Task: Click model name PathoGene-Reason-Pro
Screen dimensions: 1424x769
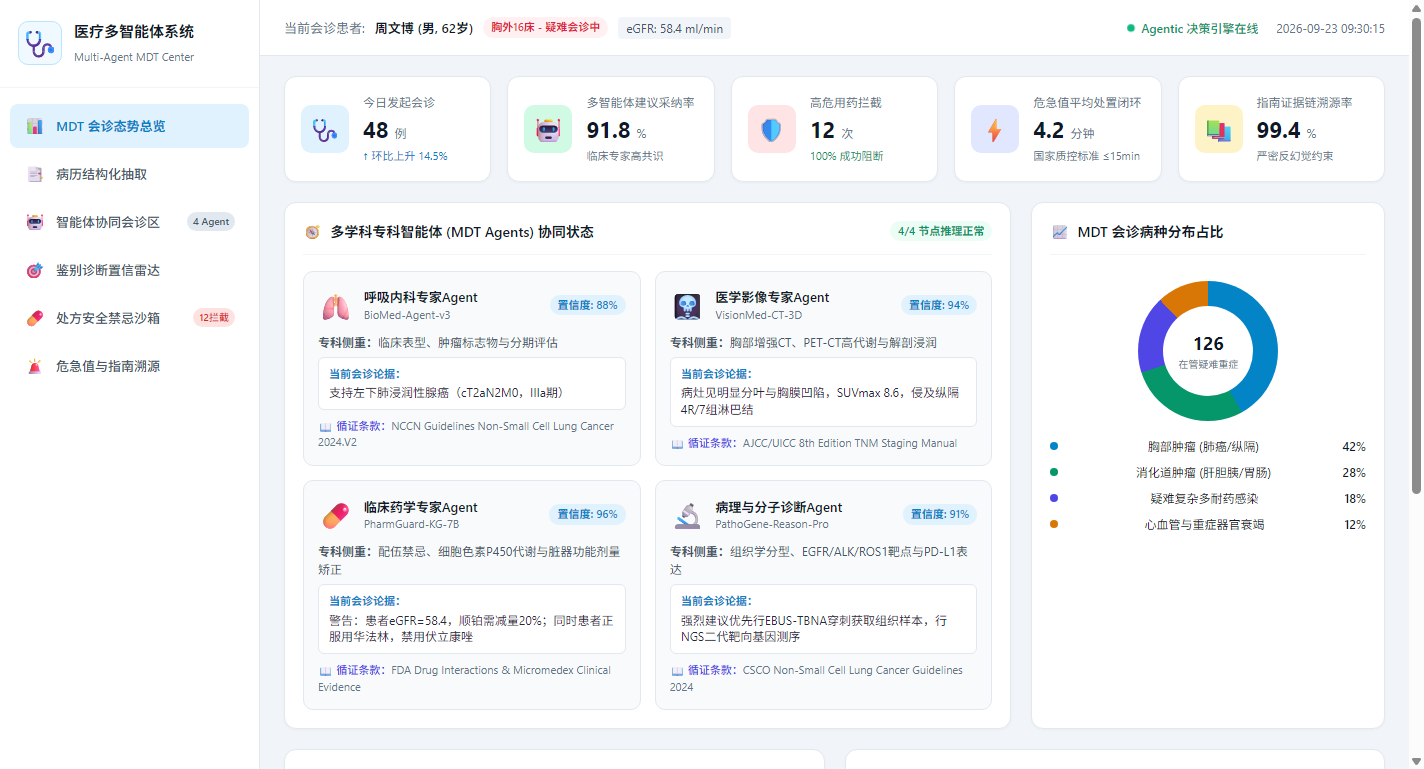Action: pos(772,524)
